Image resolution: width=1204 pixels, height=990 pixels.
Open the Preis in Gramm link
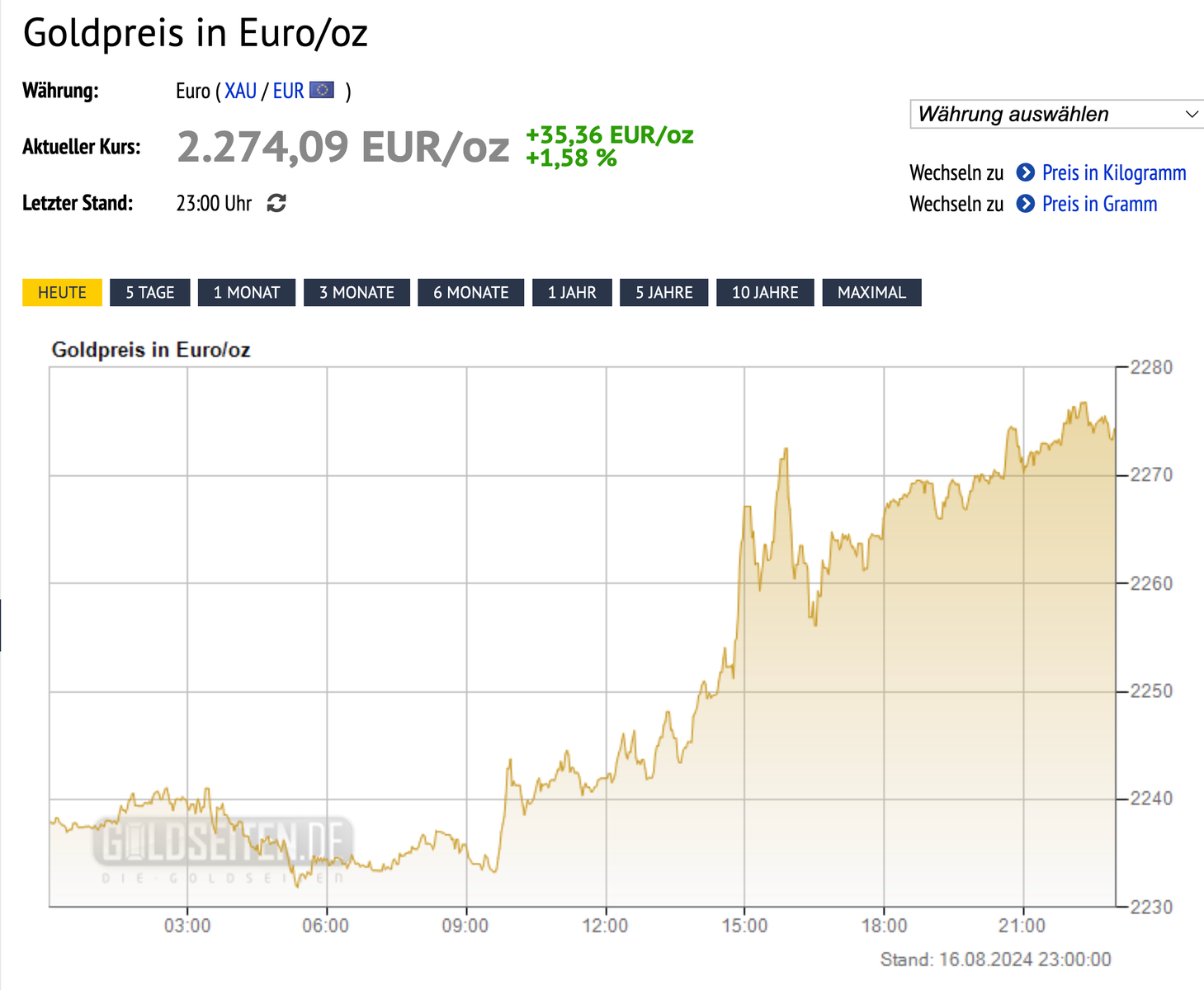point(1099,204)
